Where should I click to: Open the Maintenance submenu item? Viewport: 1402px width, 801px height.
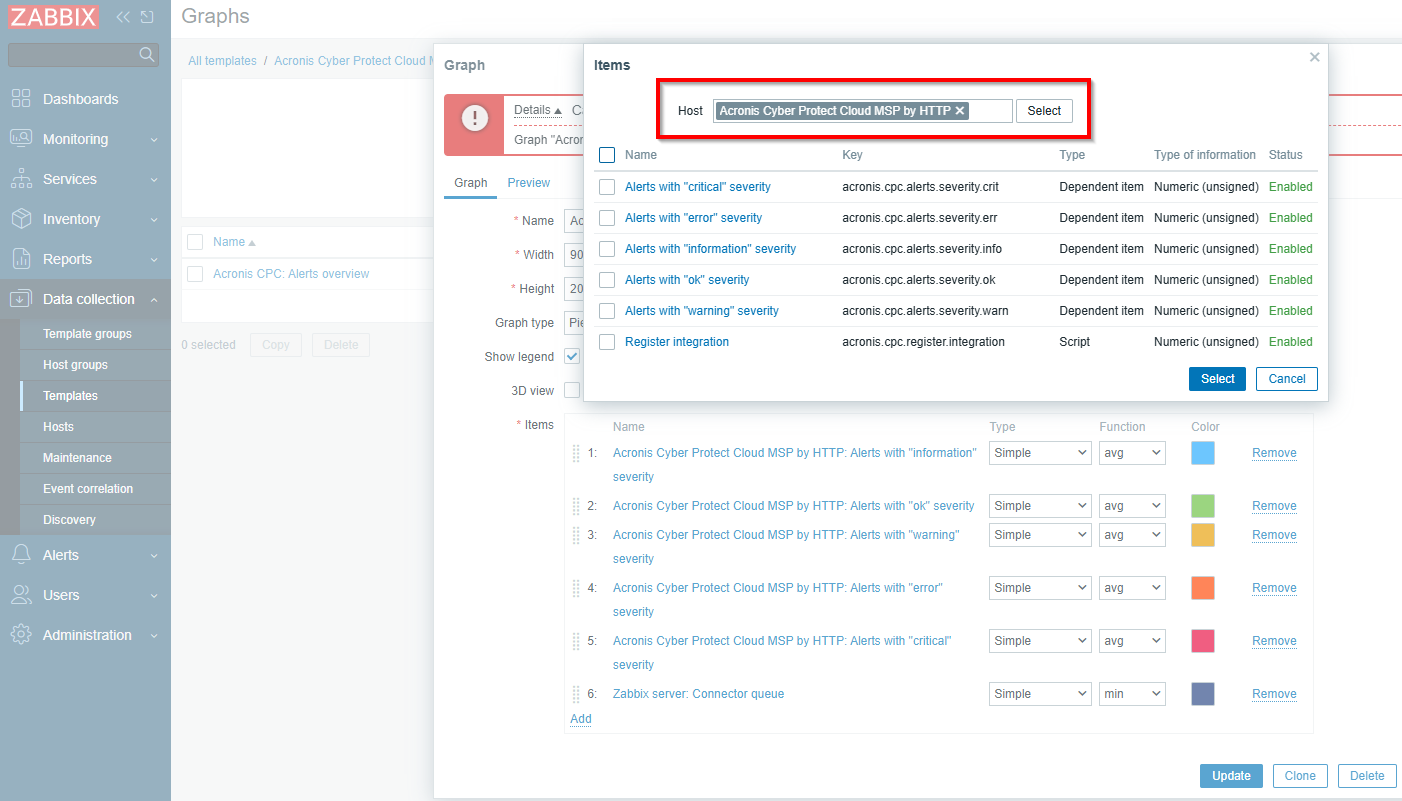coord(77,458)
